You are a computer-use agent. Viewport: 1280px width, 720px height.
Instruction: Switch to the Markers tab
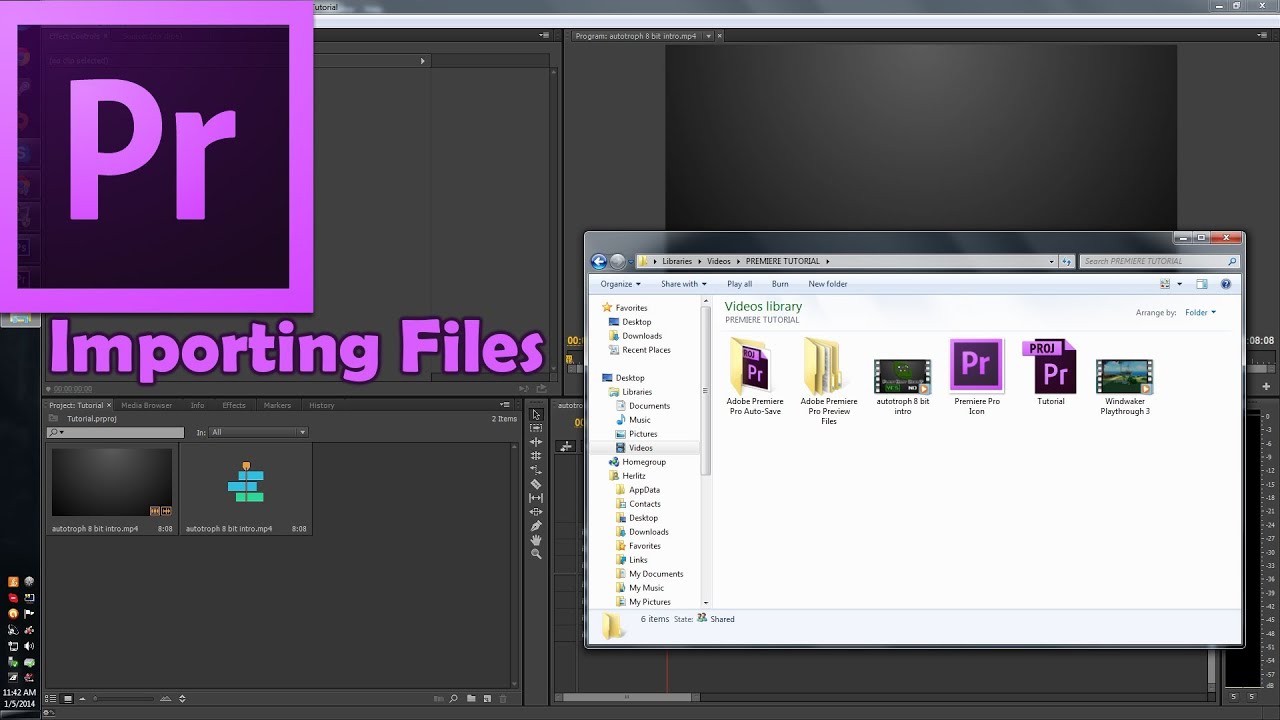coord(277,405)
